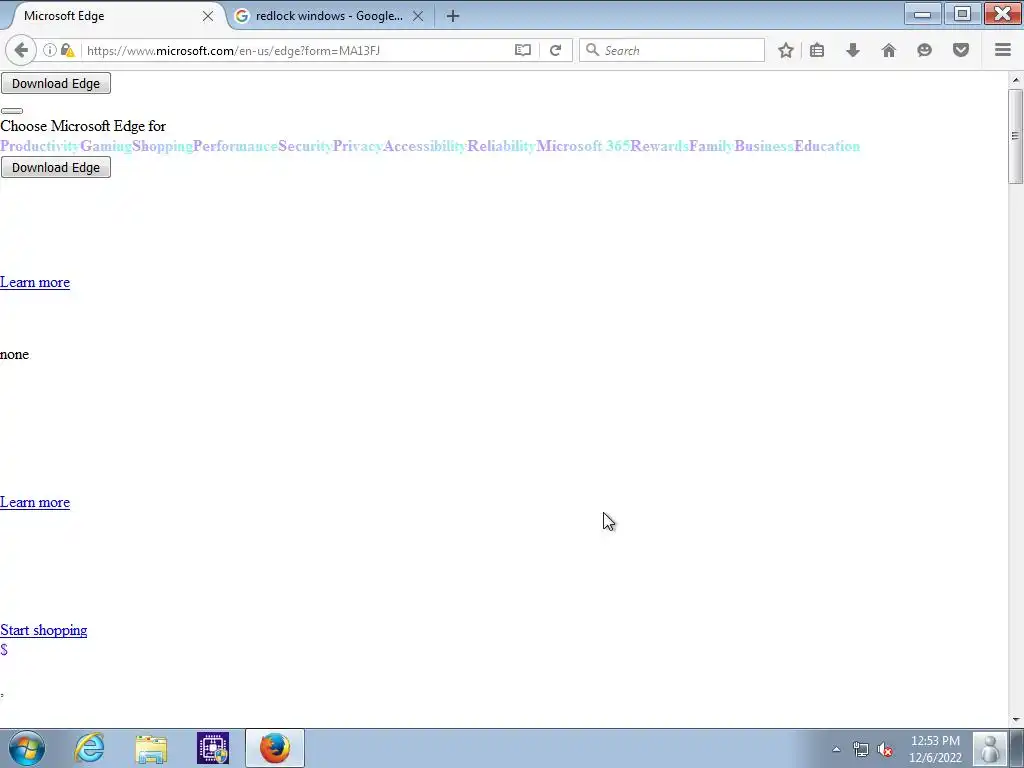
Task: Select the Gaming option
Action: coord(106,146)
